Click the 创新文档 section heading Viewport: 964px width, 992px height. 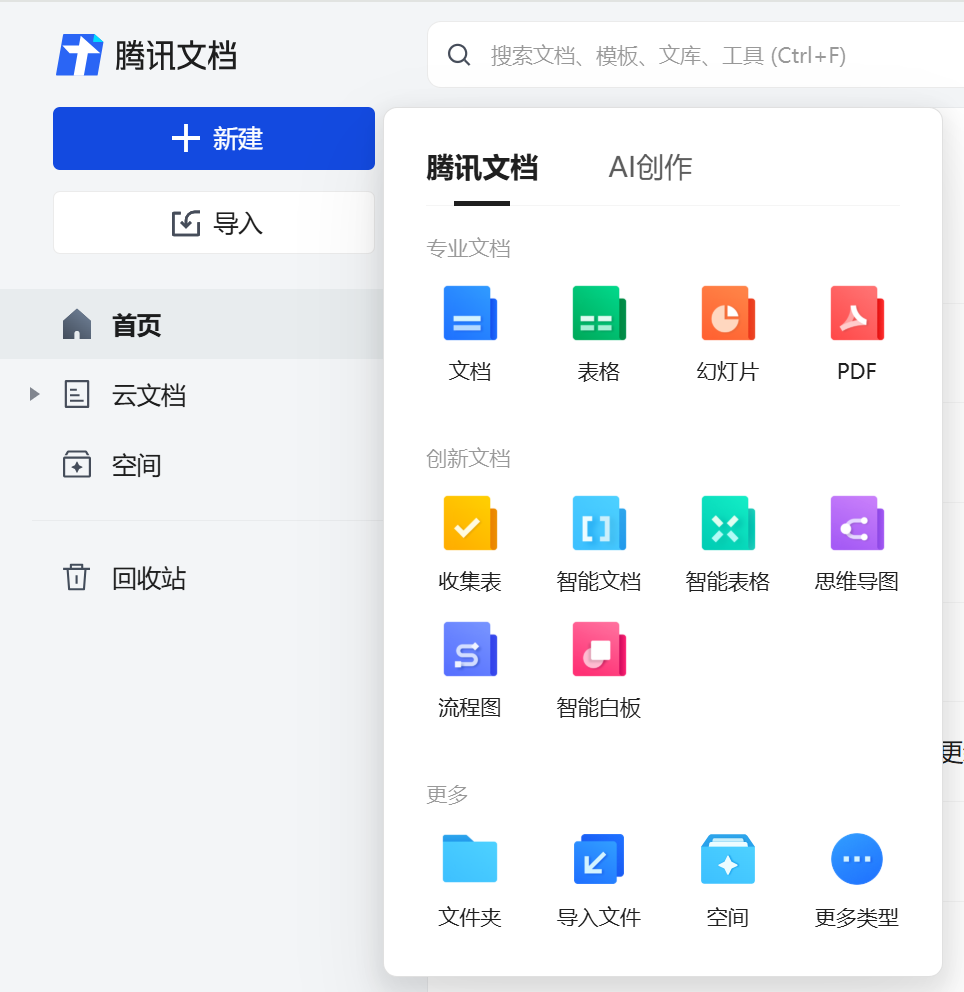point(469,459)
